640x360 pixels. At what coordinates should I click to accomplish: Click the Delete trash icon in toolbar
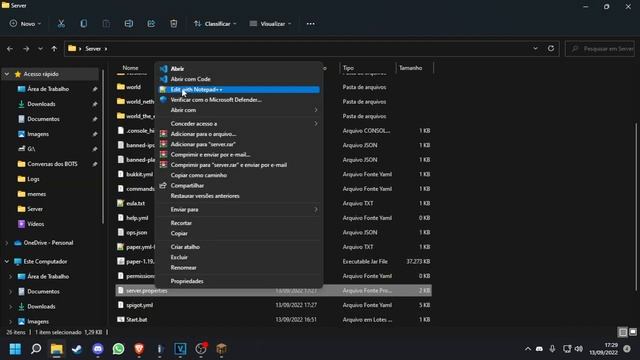click(x=173, y=24)
